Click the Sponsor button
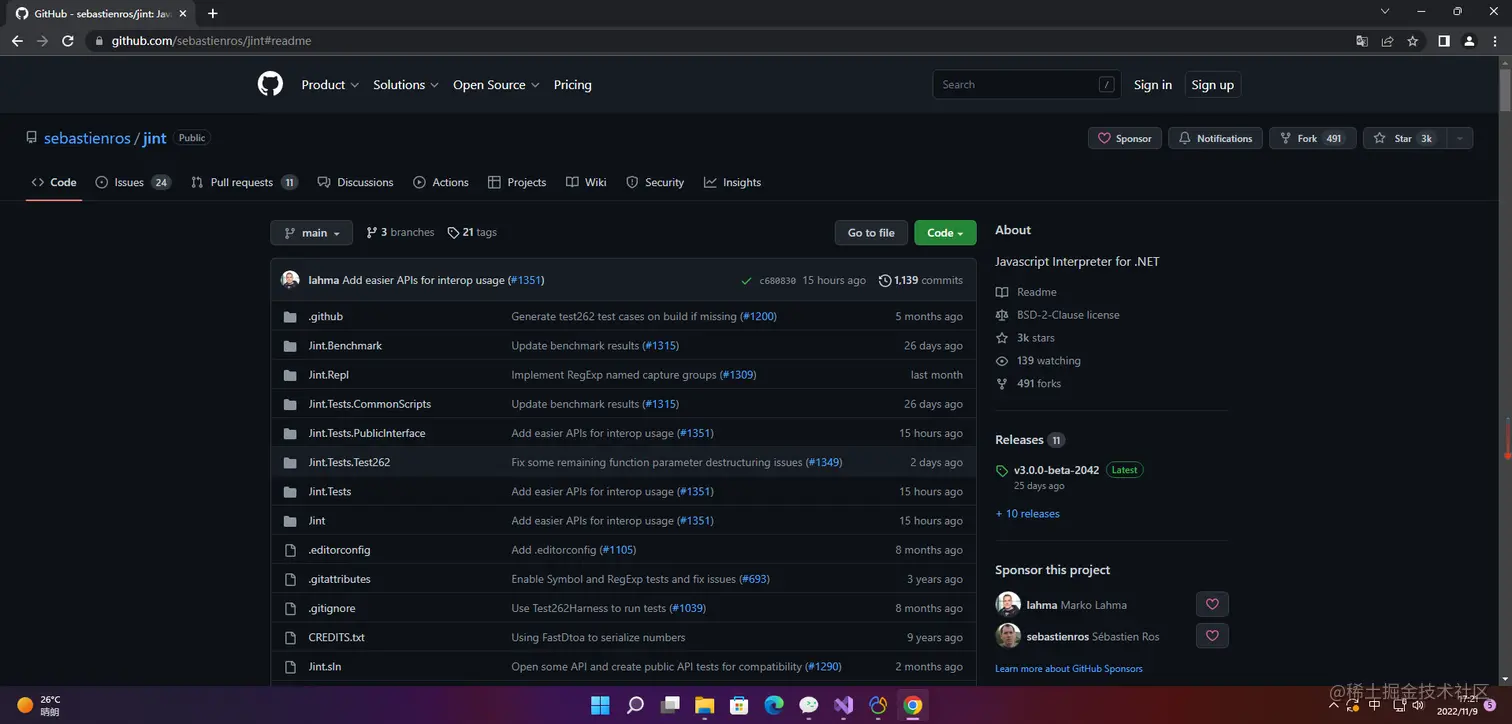 (1125, 138)
